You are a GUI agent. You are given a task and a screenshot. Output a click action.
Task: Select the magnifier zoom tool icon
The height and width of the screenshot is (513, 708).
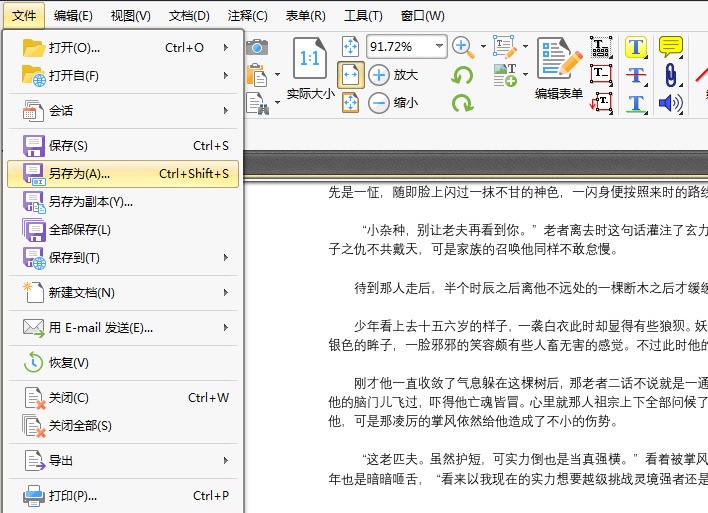click(463, 47)
